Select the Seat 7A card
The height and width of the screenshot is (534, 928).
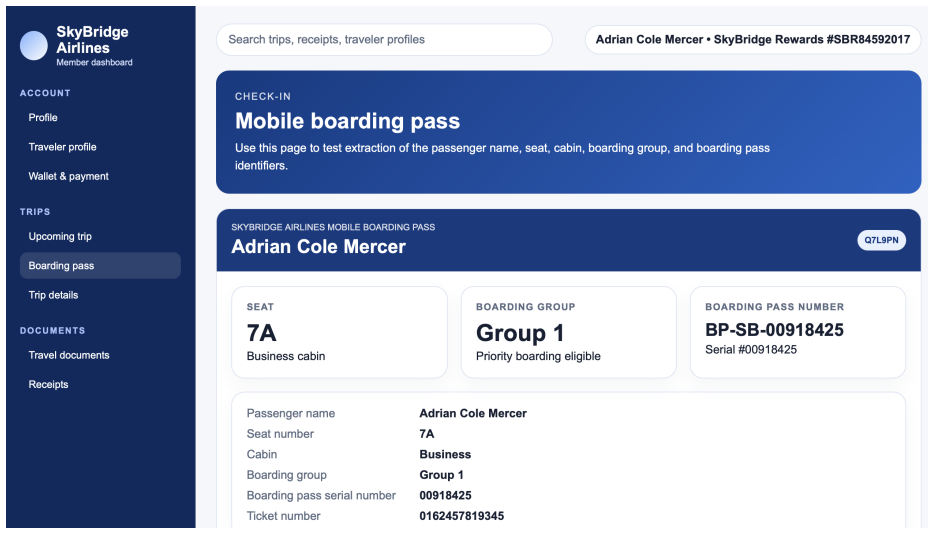pos(339,332)
